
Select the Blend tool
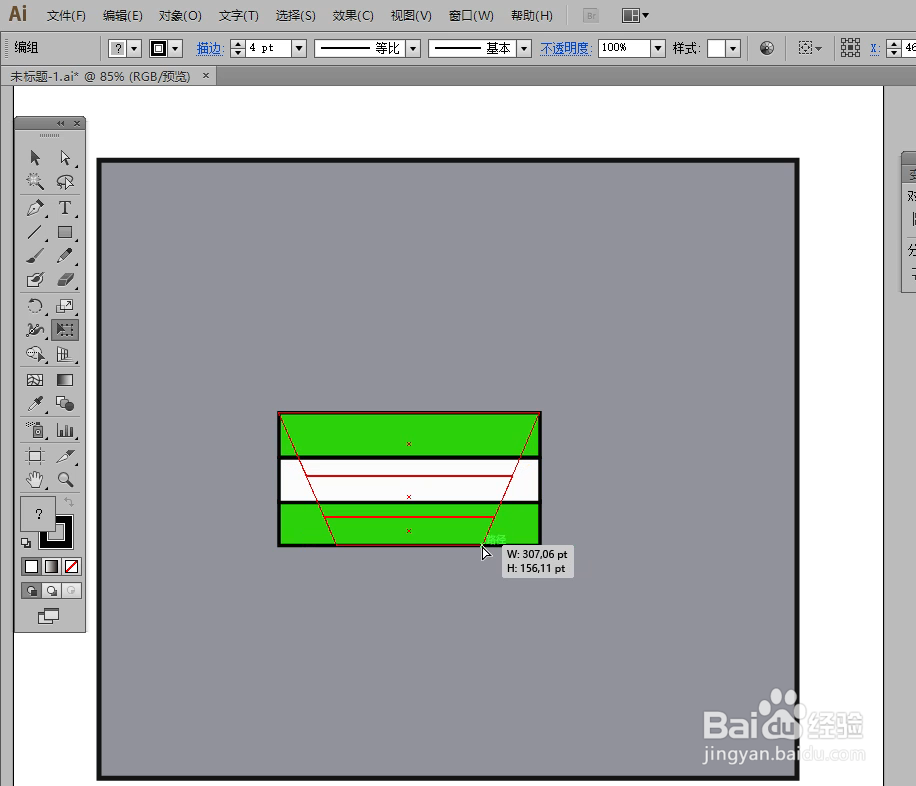(x=65, y=404)
